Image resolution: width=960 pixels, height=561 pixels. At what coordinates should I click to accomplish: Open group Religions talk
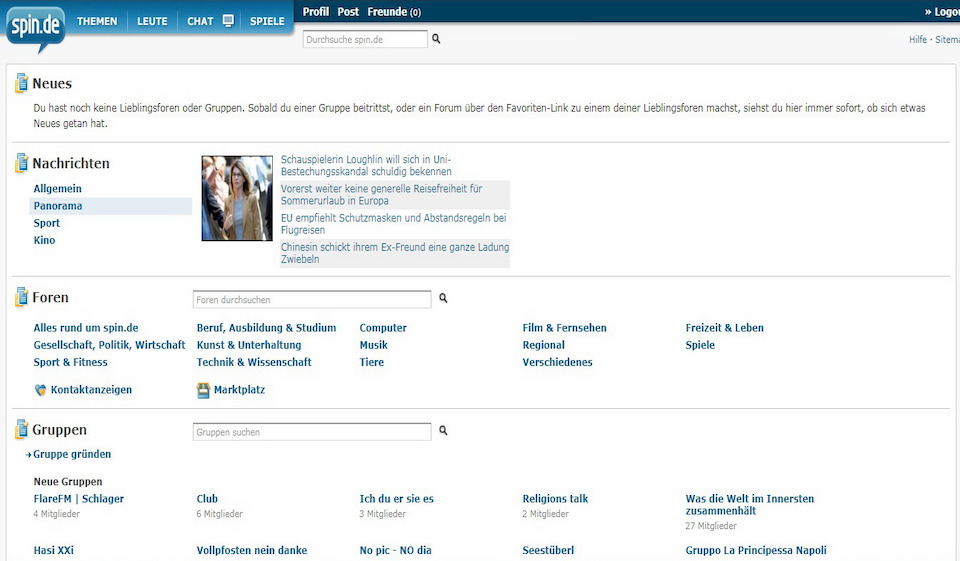click(555, 499)
